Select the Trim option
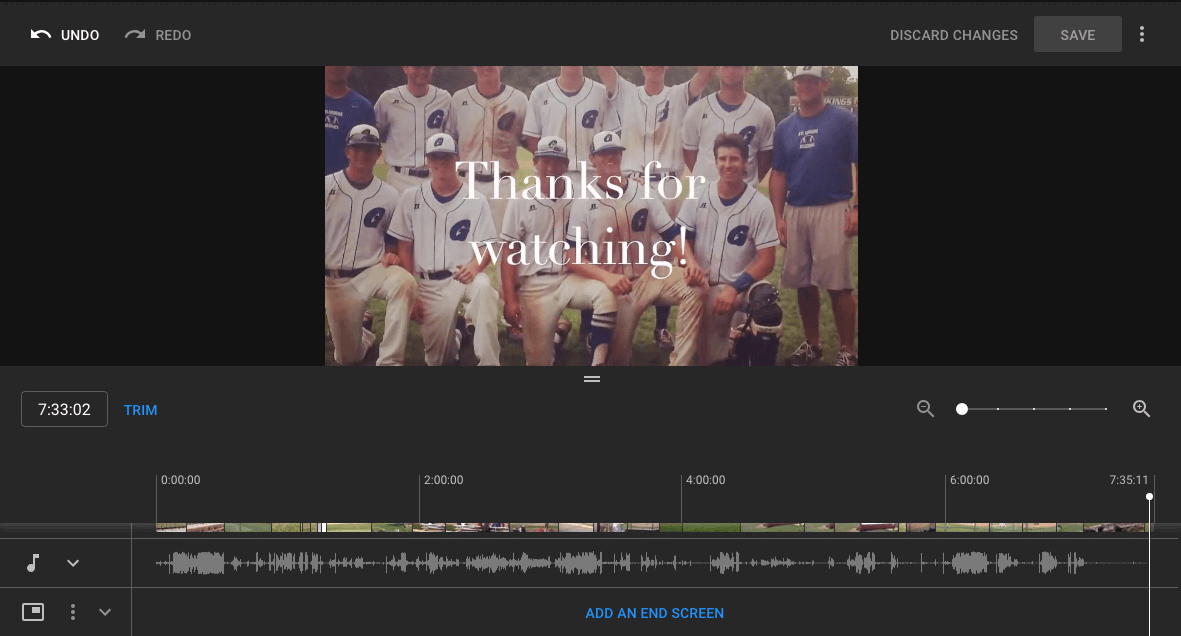Image resolution: width=1181 pixels, height=636 pixels. pyautogui.click(x=140, y=410)
